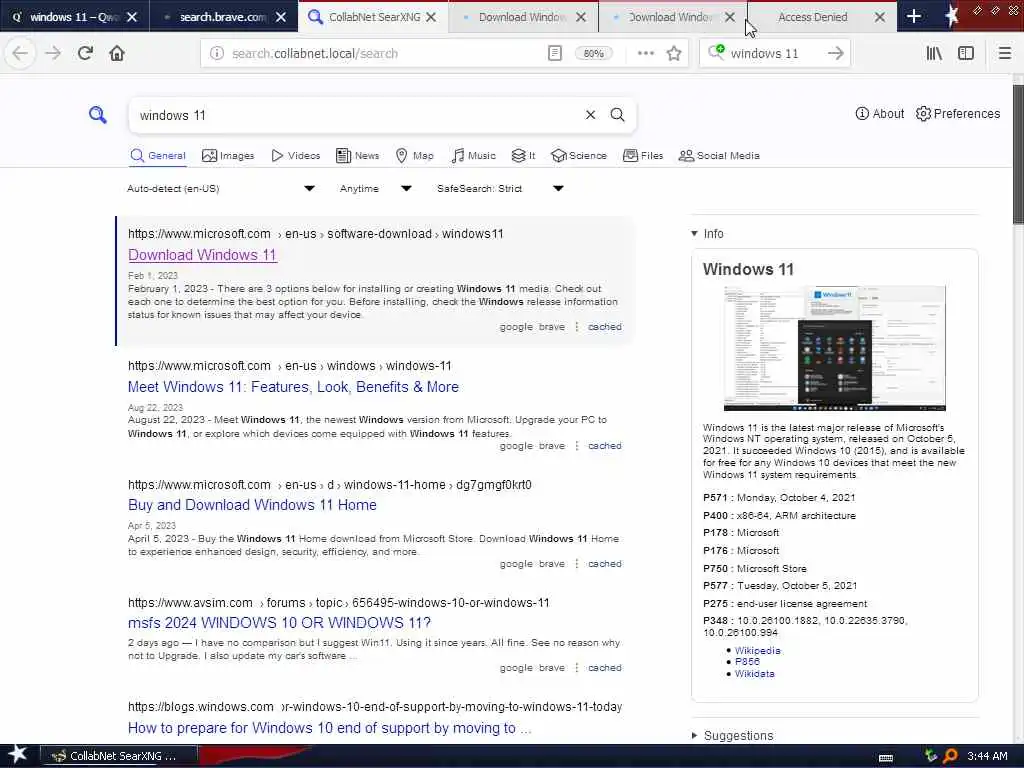The width and height of the screenshot is (1024, 768).
Task: Click the windows 11 search input field
Action: [359, 115]
